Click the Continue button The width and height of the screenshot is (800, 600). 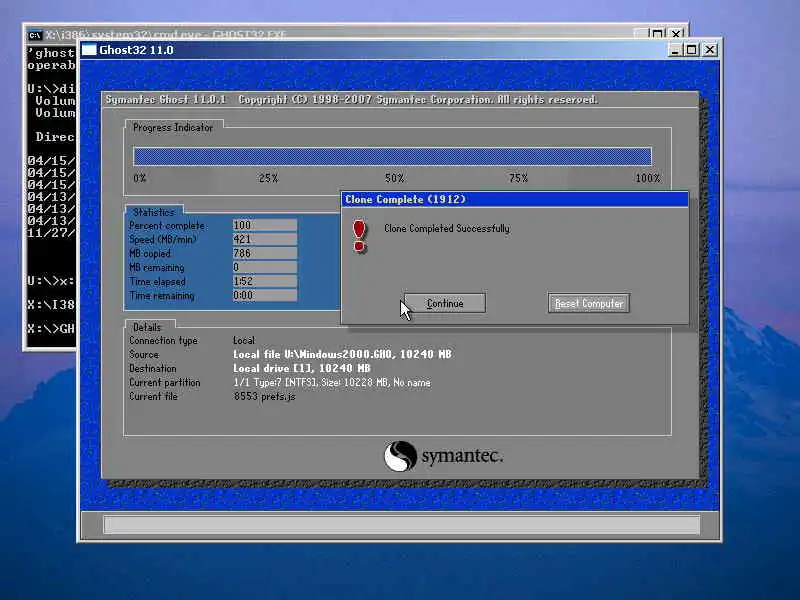pos(445,303)
